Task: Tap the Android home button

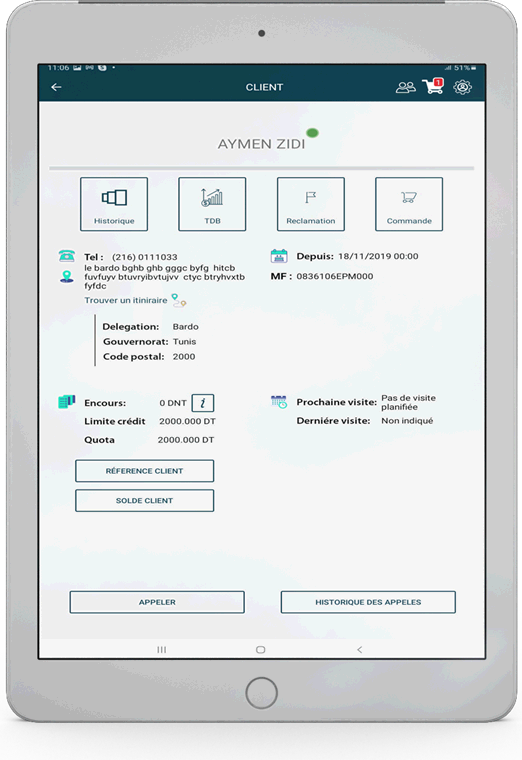Action: pyautogui.click(x=261, y=649)
